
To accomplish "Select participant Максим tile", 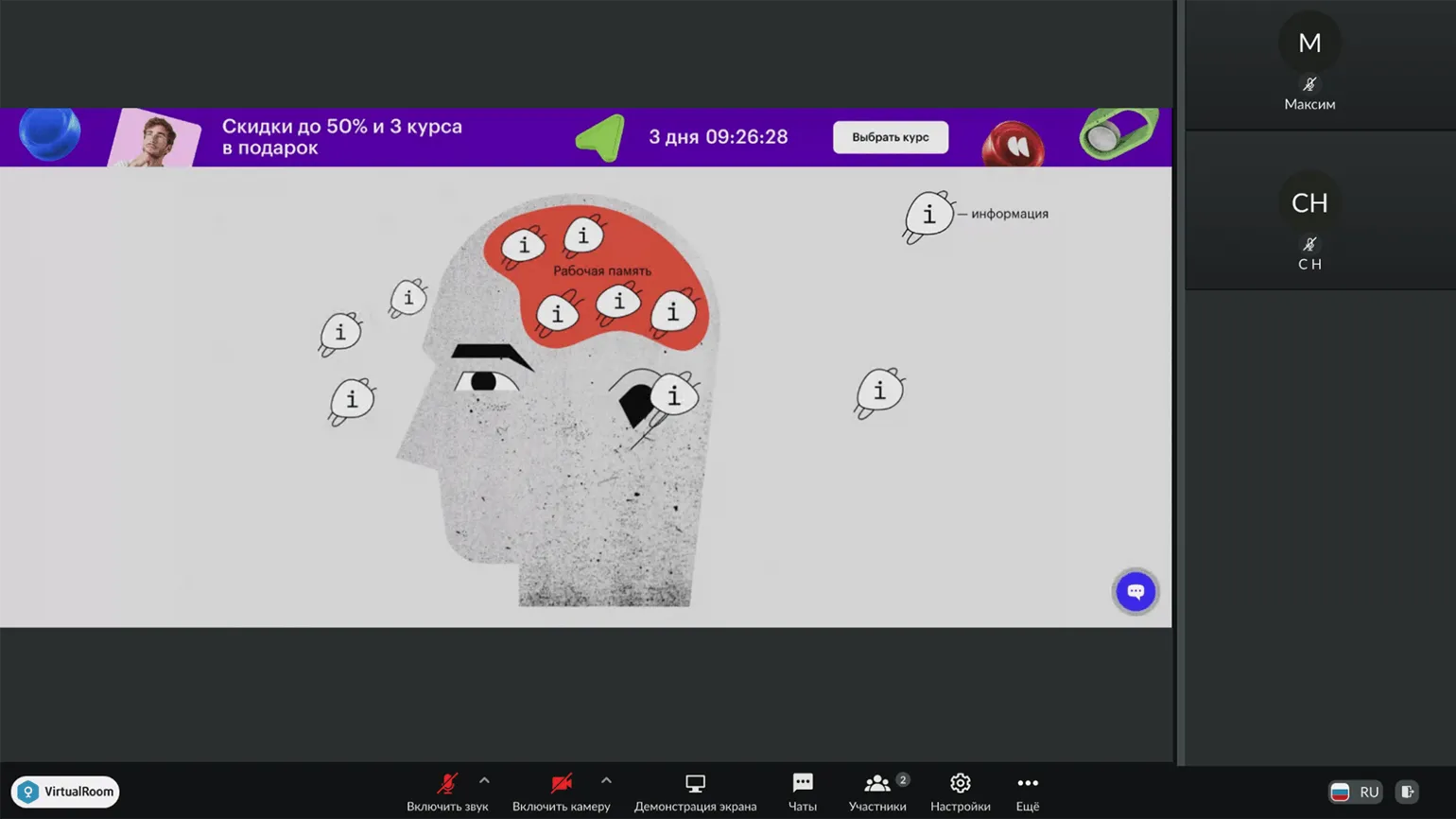I will pos(1309,63).
